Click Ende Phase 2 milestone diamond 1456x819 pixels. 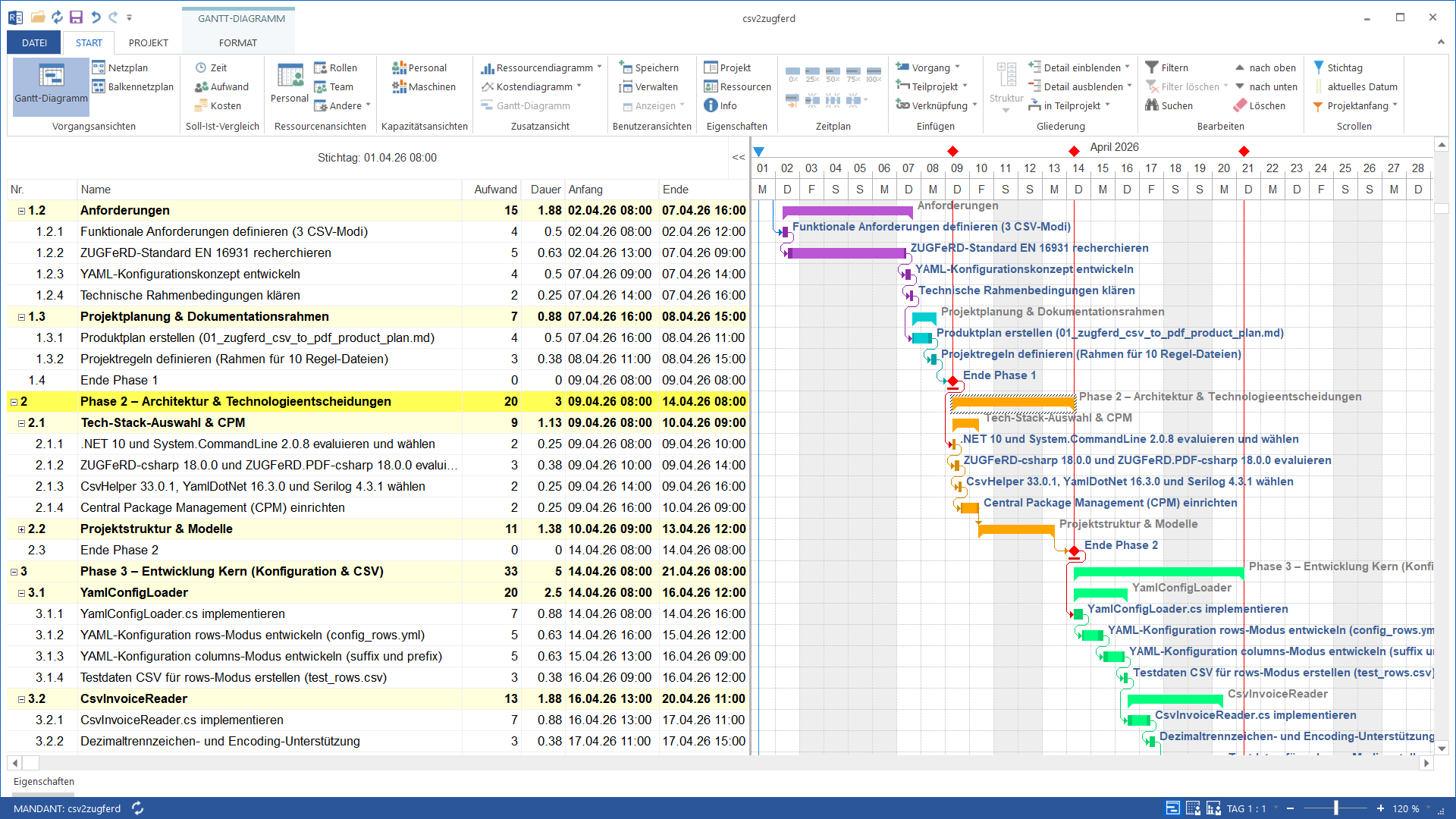pos(1074,550)
